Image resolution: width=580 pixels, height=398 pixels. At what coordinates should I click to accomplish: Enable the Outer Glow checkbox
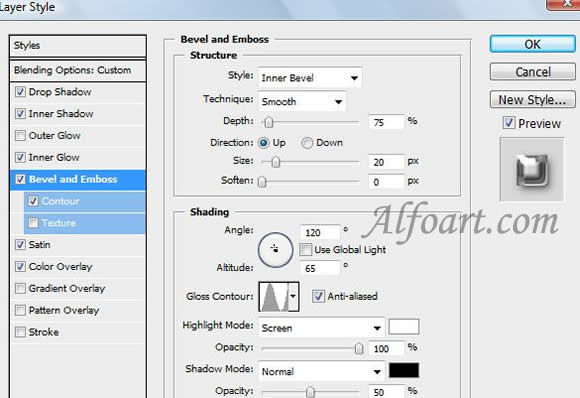click(x=20, y=135)
